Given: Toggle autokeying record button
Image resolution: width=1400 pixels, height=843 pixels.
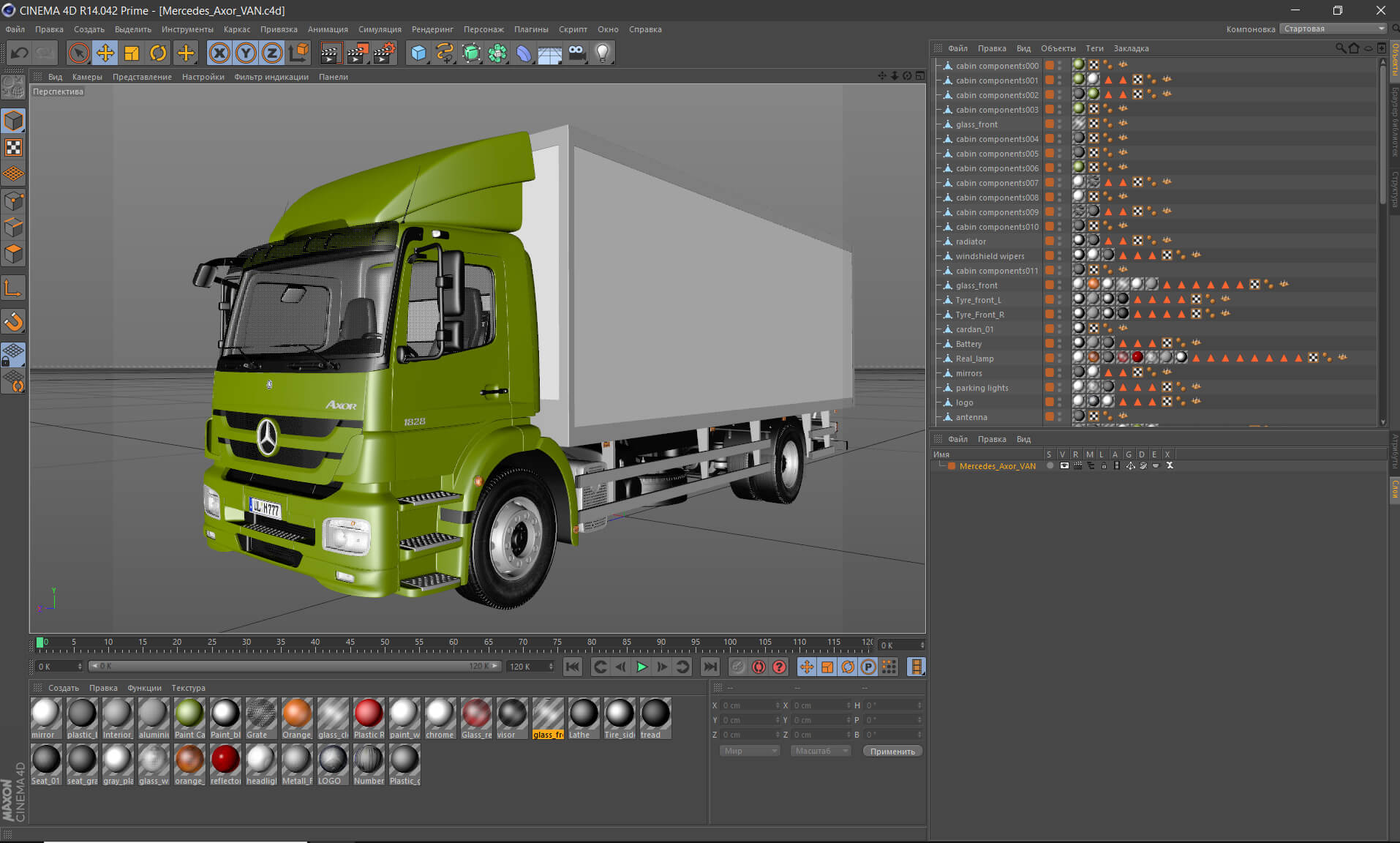Looking at the screenshot, I should [x=759, y=667].
